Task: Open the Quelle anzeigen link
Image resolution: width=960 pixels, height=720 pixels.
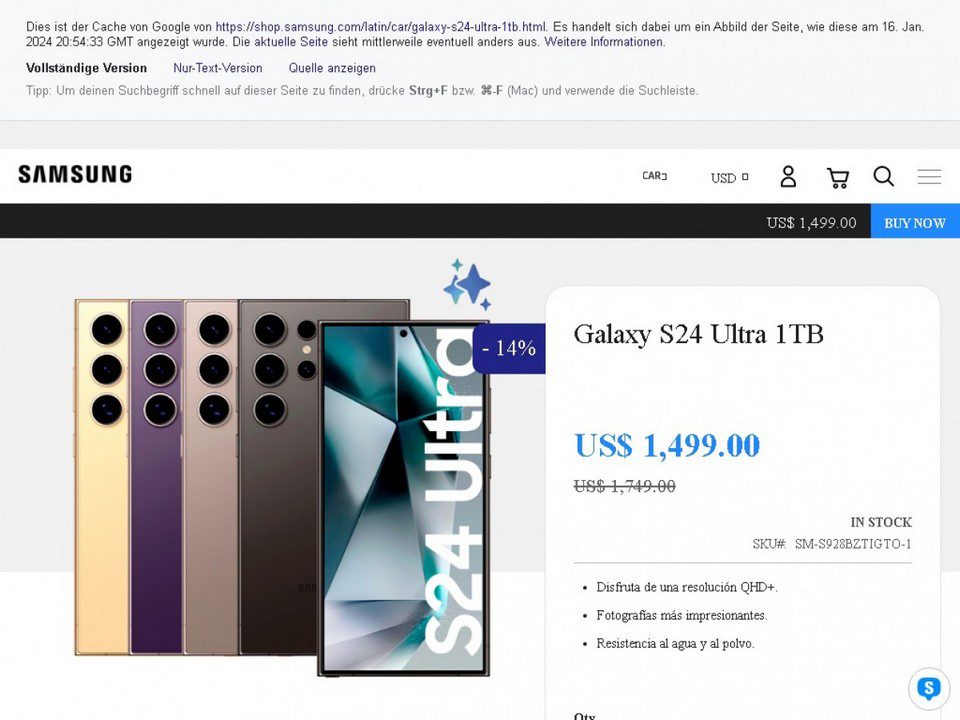Action: [x=332, y=68]
